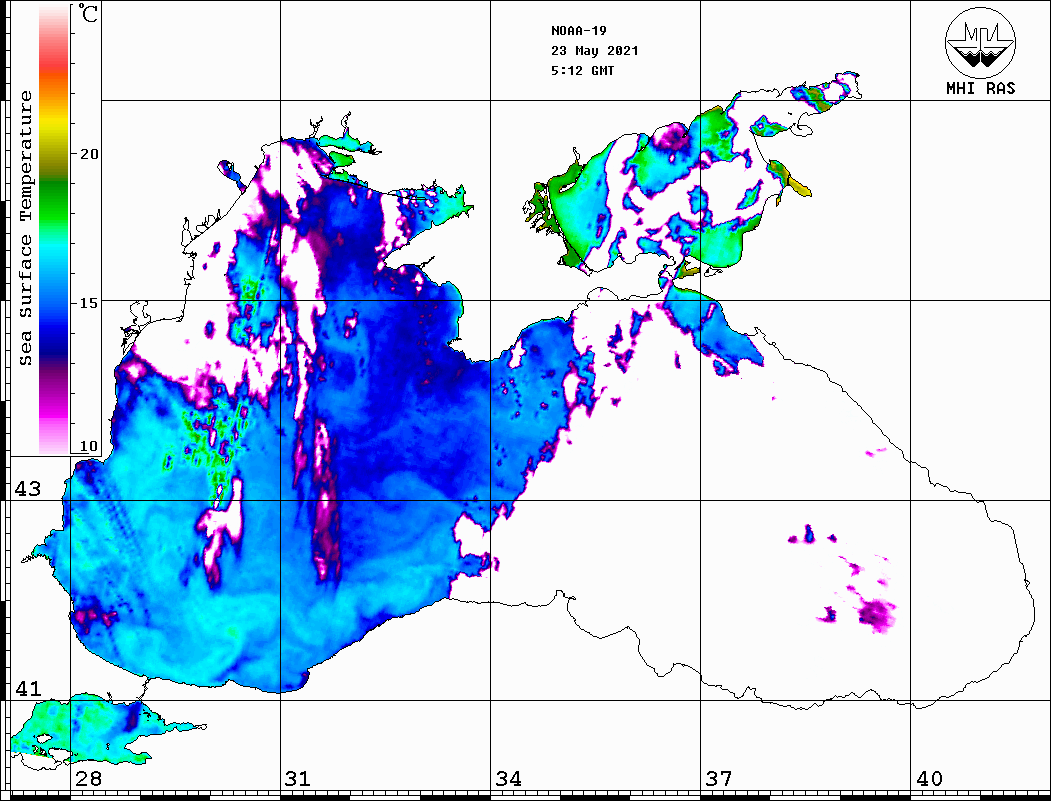Click the latitude label '43'
This screenshot has height=801, width=1051.
tap(27, 489)
